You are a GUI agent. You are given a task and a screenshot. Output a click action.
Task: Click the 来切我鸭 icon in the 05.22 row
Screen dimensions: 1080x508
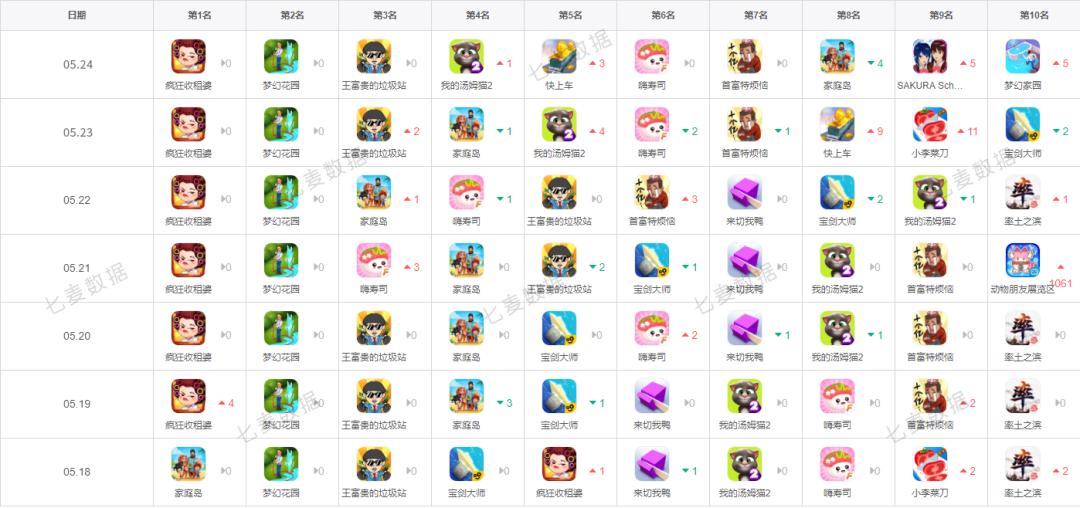coord(745,192)
